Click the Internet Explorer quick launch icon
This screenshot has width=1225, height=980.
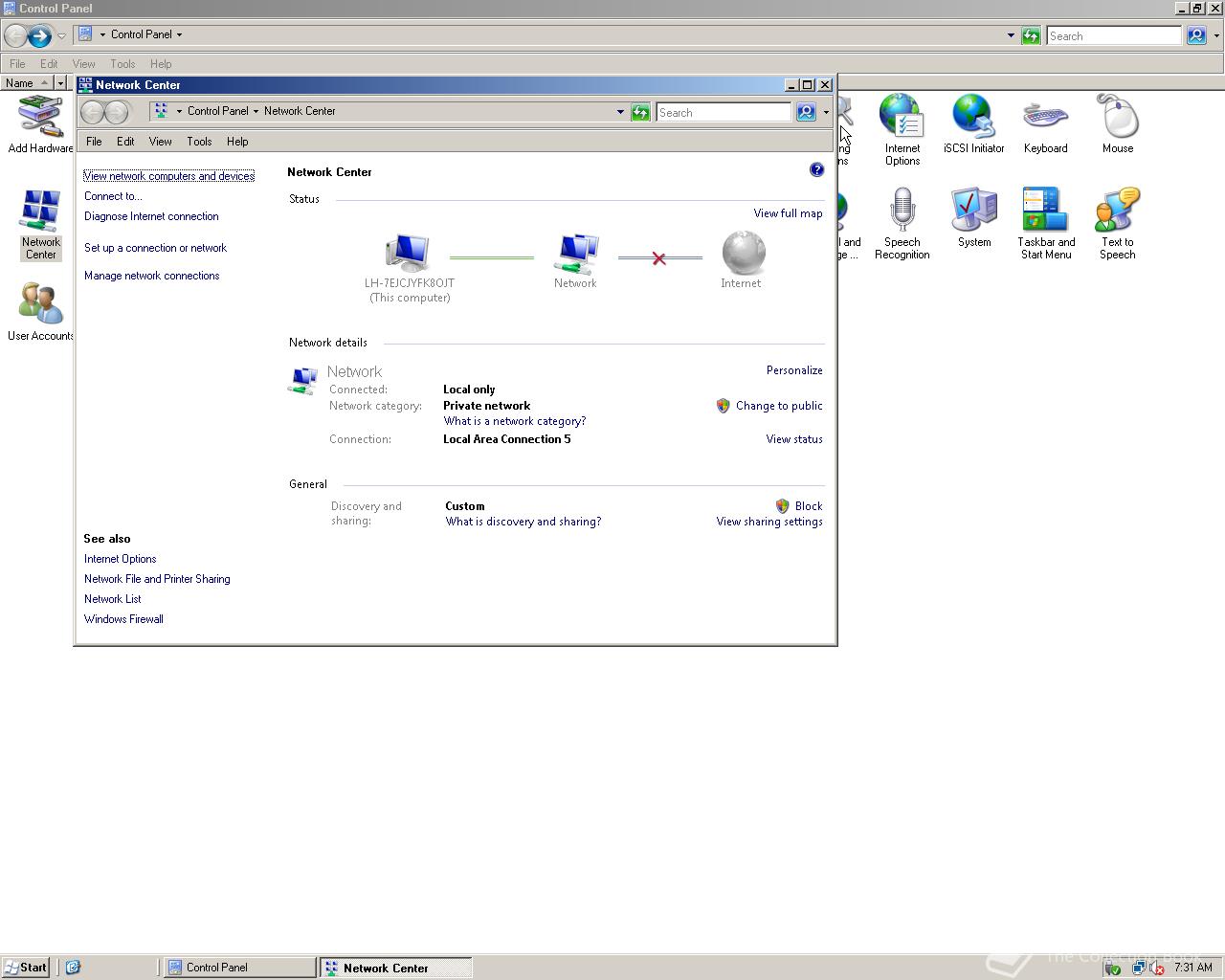pyautogui.click(x=73, y=968)
